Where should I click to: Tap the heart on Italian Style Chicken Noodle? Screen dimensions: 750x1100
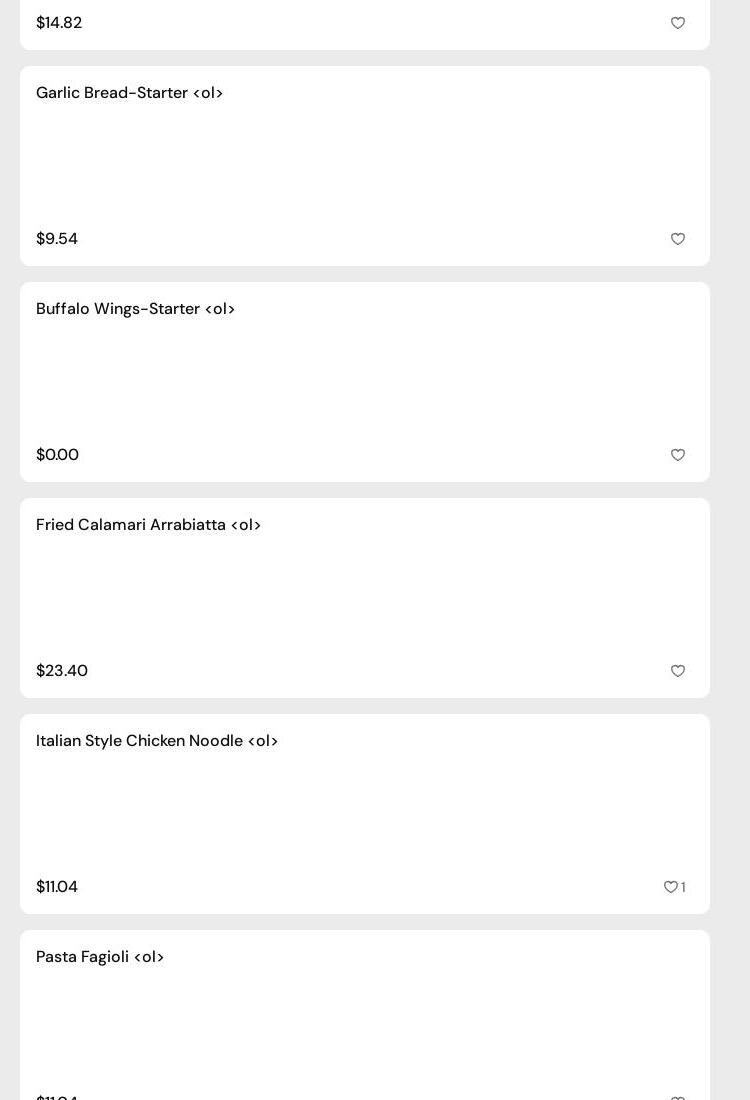(x=670, y=887)
